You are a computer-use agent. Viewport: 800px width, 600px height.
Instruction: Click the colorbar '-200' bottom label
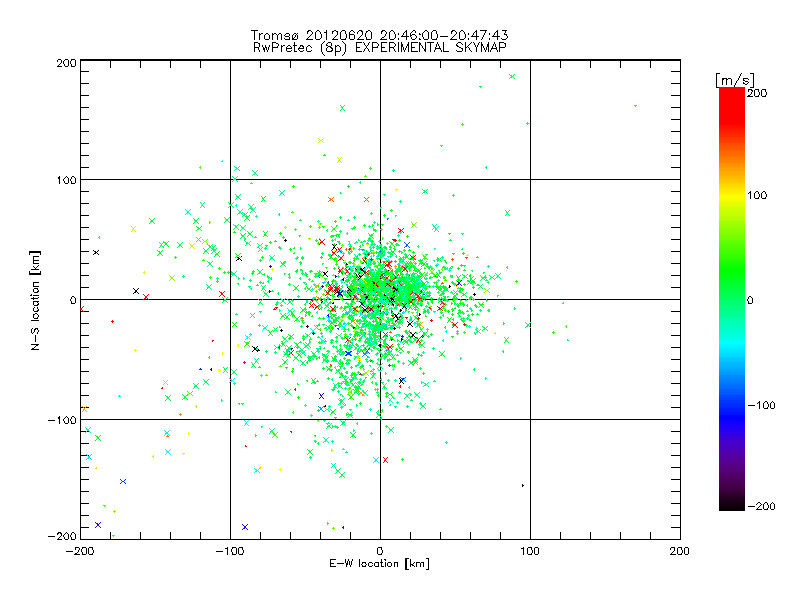[x=761, y=506]
